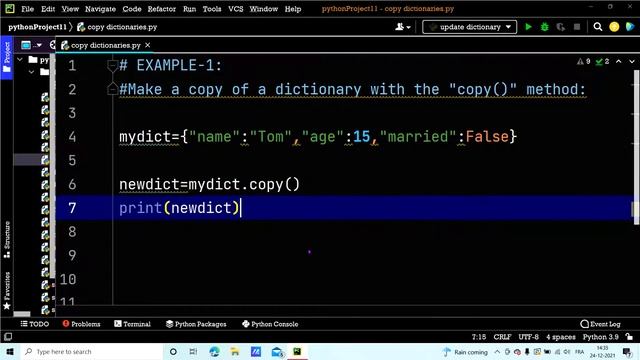Viewport: 640px width, 360px height.
Task: Open the Mail app on taskbar
Action: pos(277,351)
